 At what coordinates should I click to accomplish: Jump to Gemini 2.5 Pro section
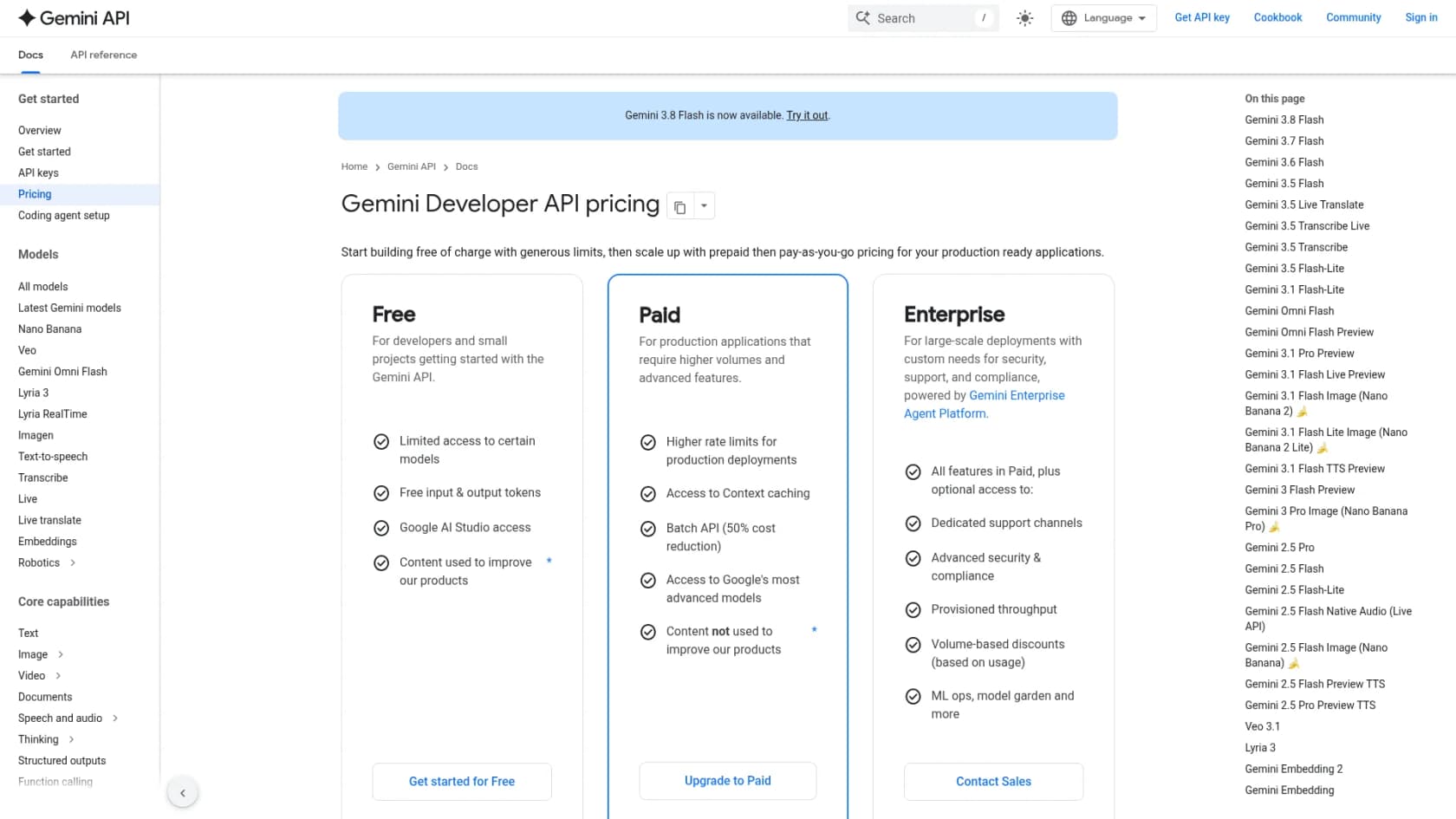[x=1279, y=548]
